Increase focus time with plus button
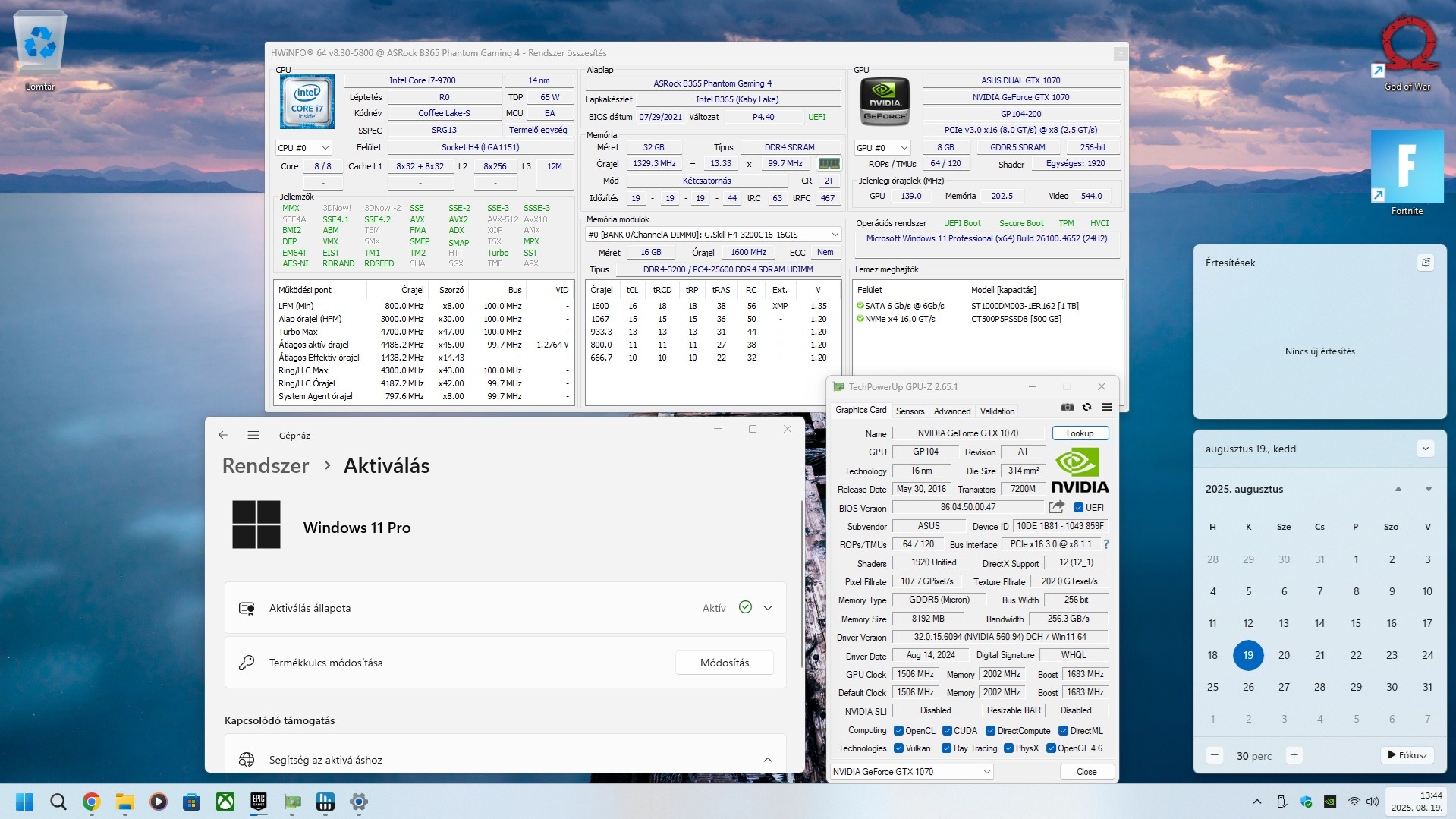 1294,755
